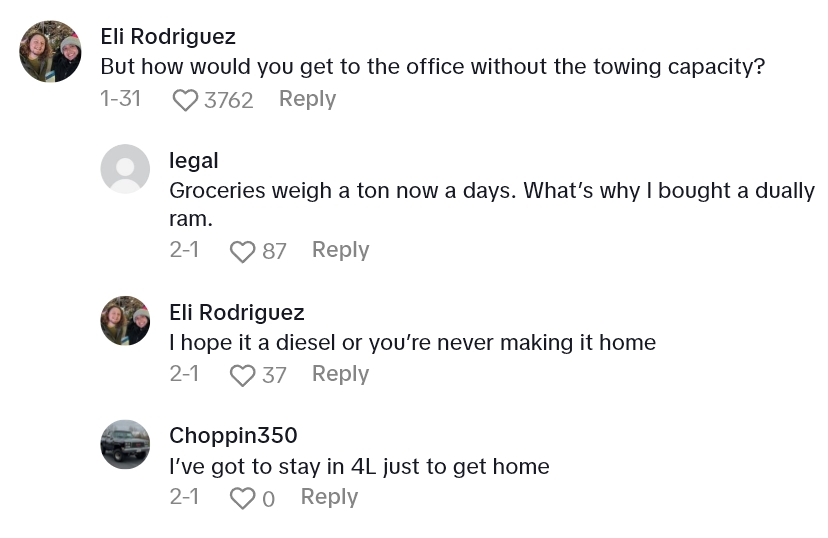Click the 3762 like count
The image size is (828, 538).
(229, 100)
